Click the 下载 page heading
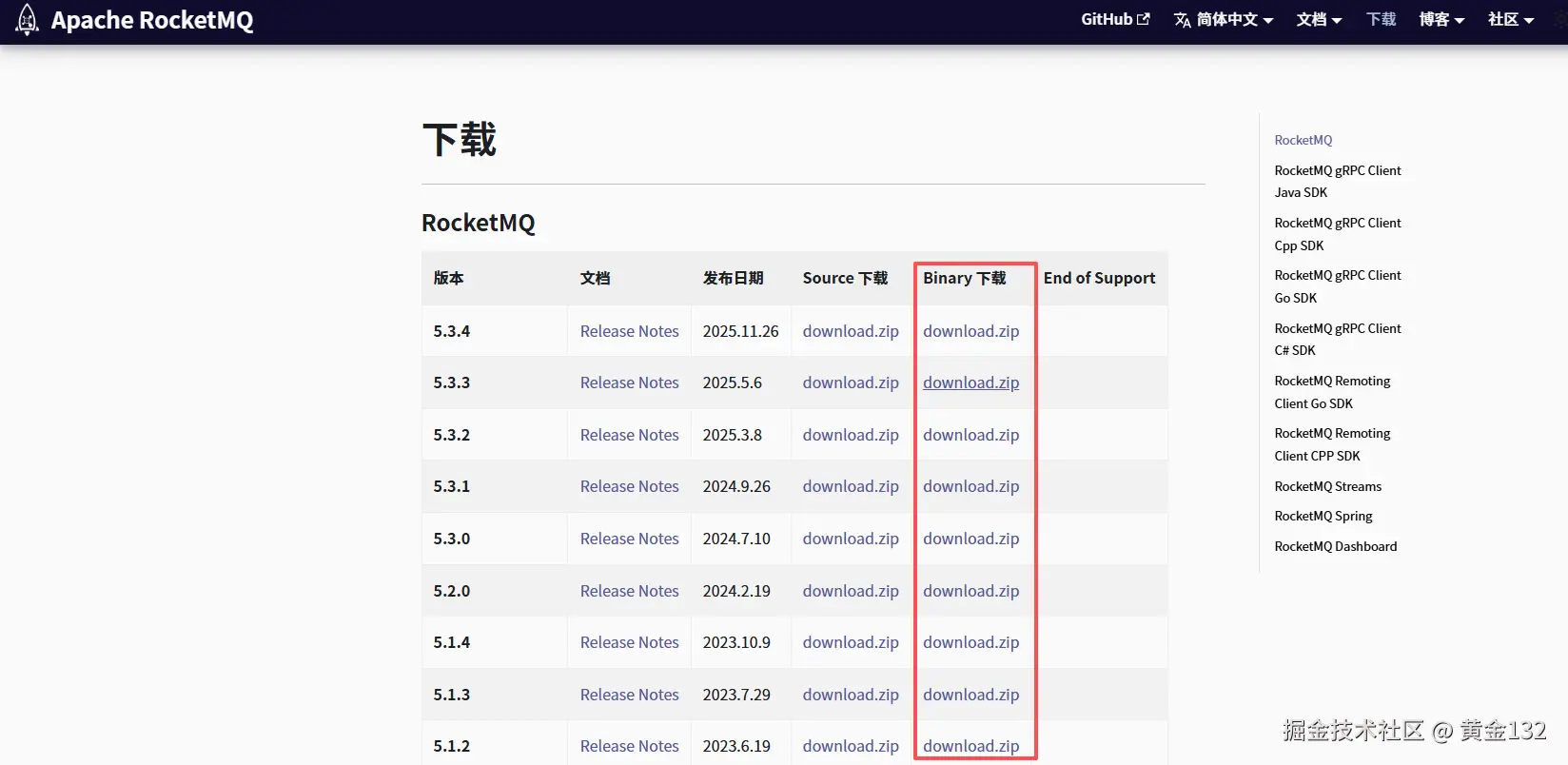 coord(460,140)
